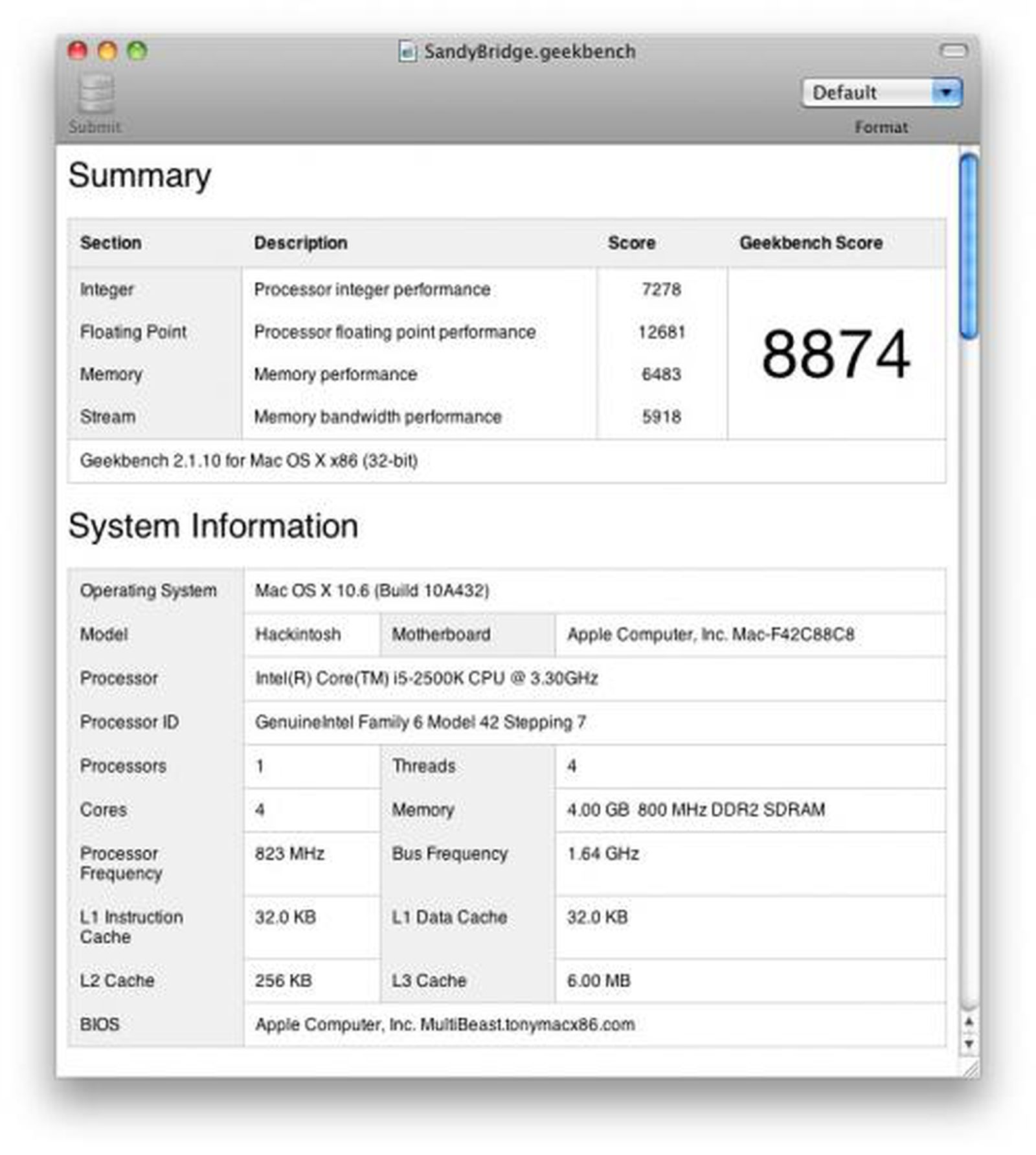1036x1155 pixels.
Task: Click the Score column header
Action: coord(631,243)
